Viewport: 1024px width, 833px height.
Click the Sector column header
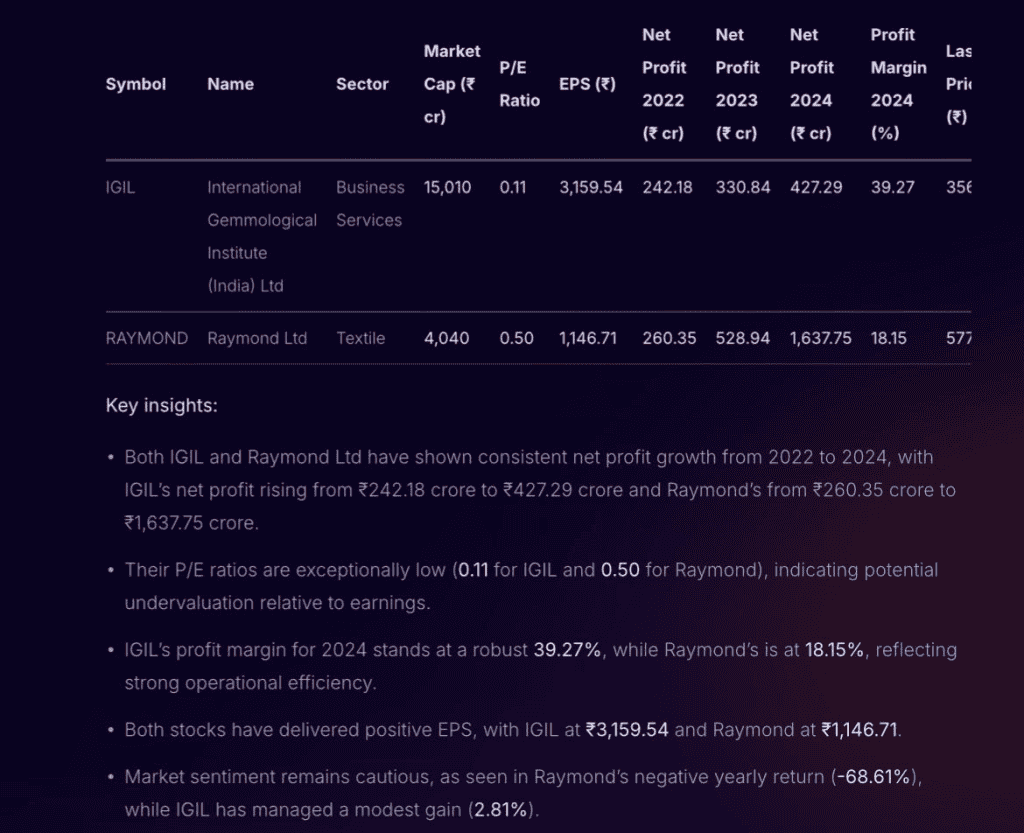tap(362, 84)
